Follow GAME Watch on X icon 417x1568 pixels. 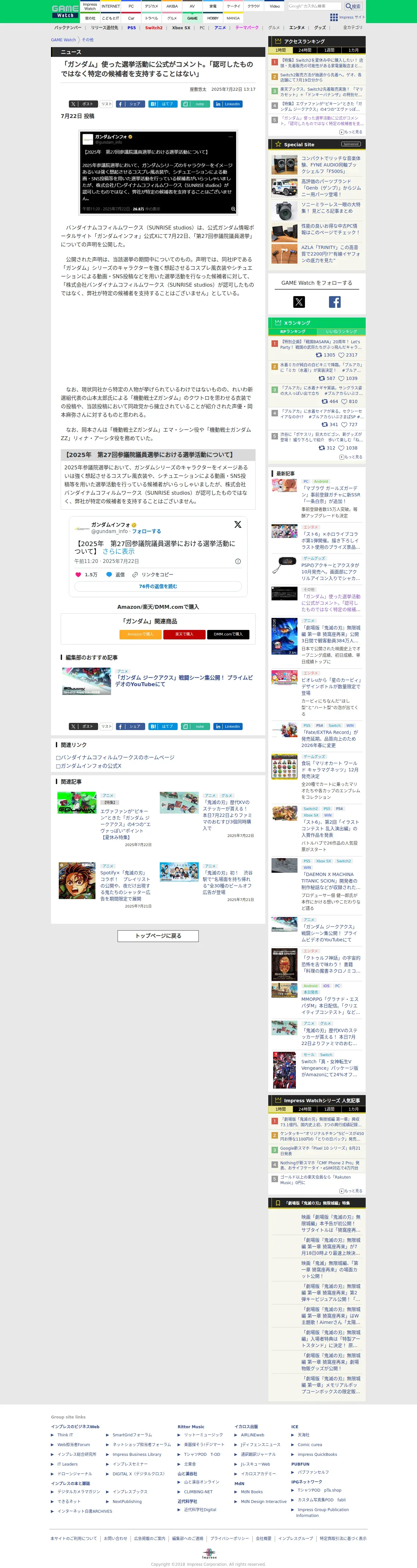tap(299, 301)
